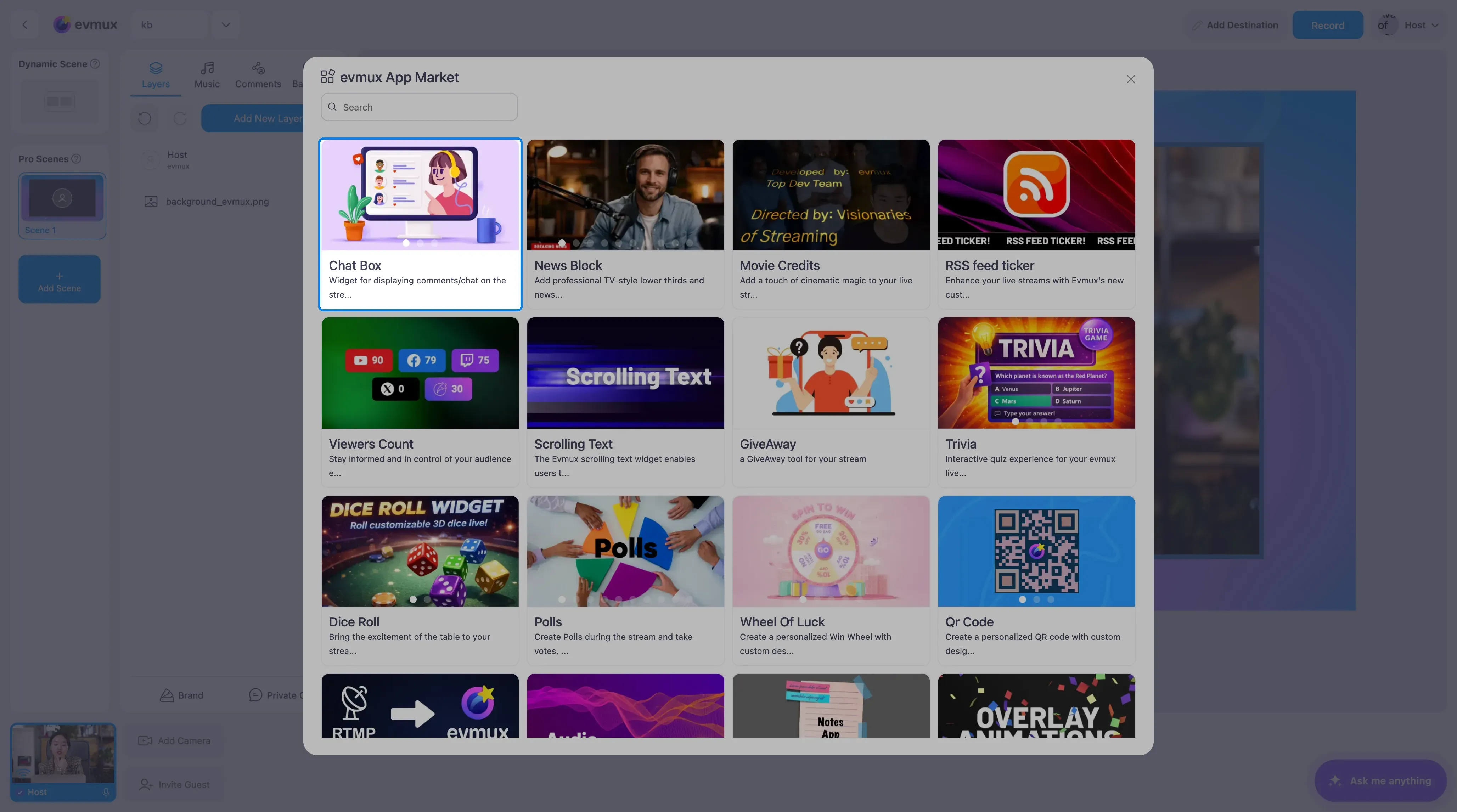Click the Invite Guest button

tap(174, 785)
